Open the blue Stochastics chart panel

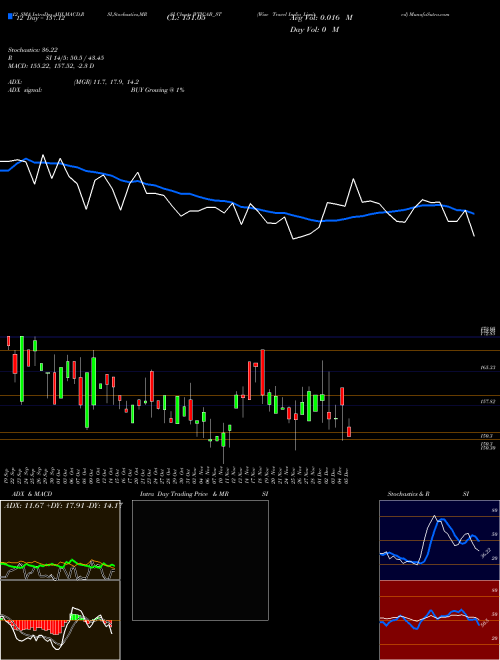(x=439, y=540)
